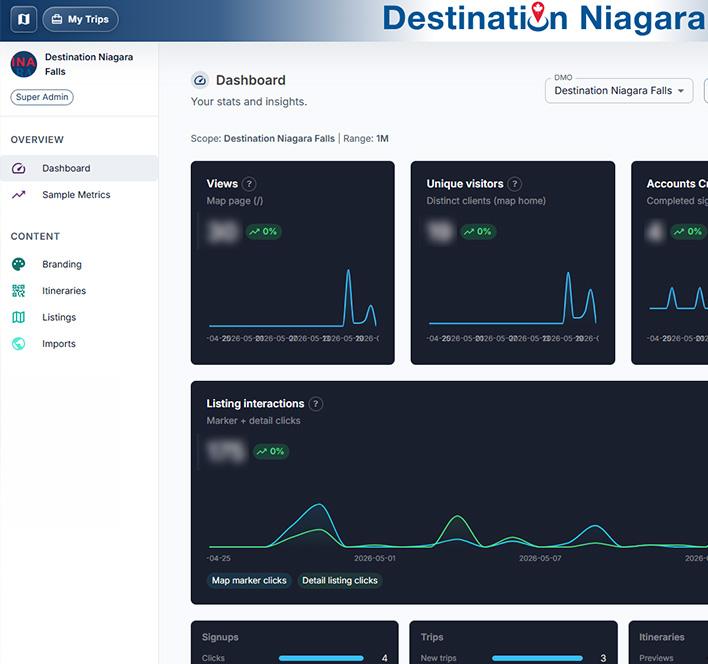Click the "Itineraries" card title at bottom

click(662, 637)
